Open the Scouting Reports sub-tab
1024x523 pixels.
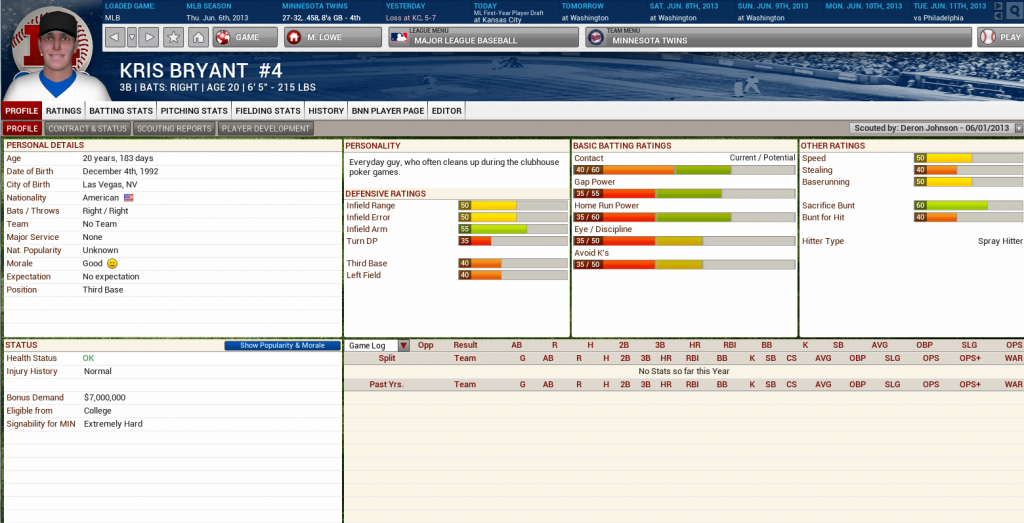click(x=174, y=128)
